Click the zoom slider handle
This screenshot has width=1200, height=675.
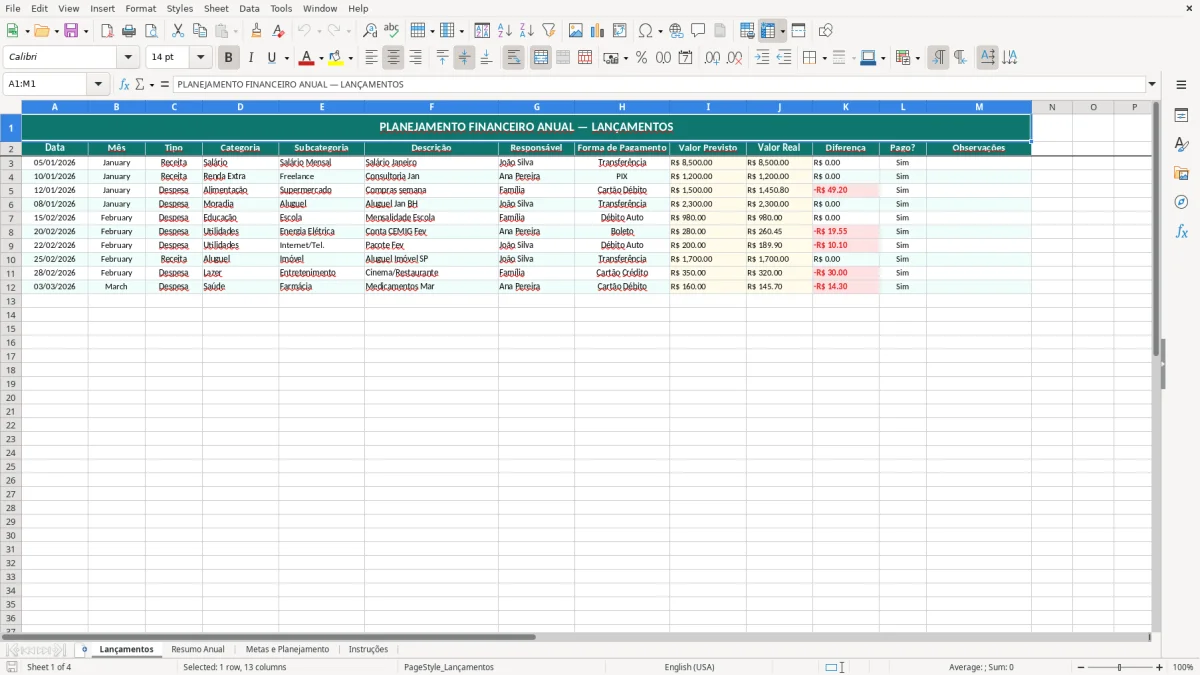[1120, 667]
